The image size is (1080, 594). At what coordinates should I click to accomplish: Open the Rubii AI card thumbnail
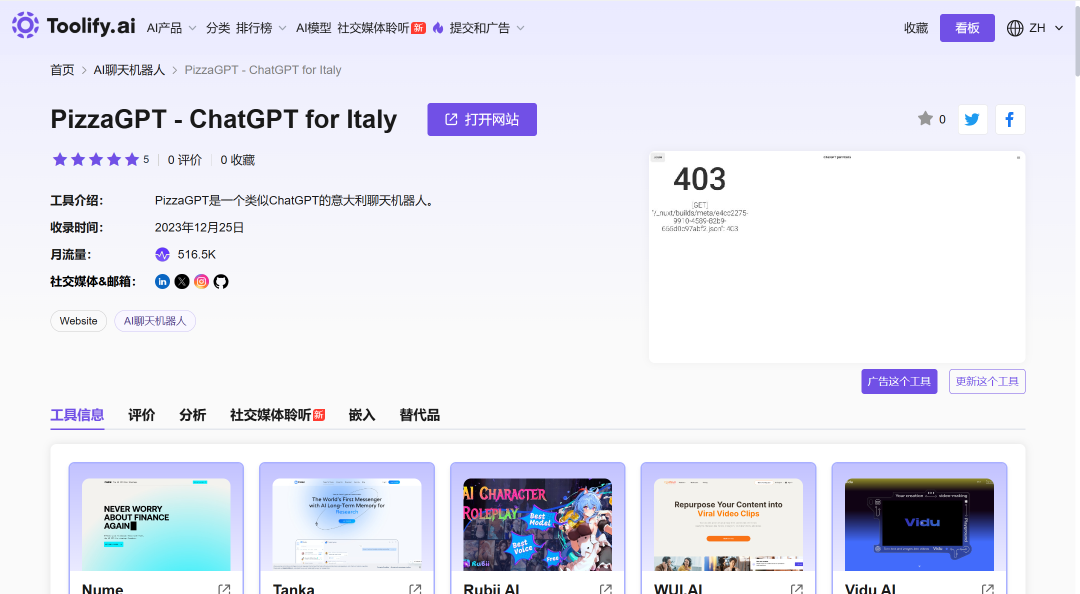pos(538,524)
